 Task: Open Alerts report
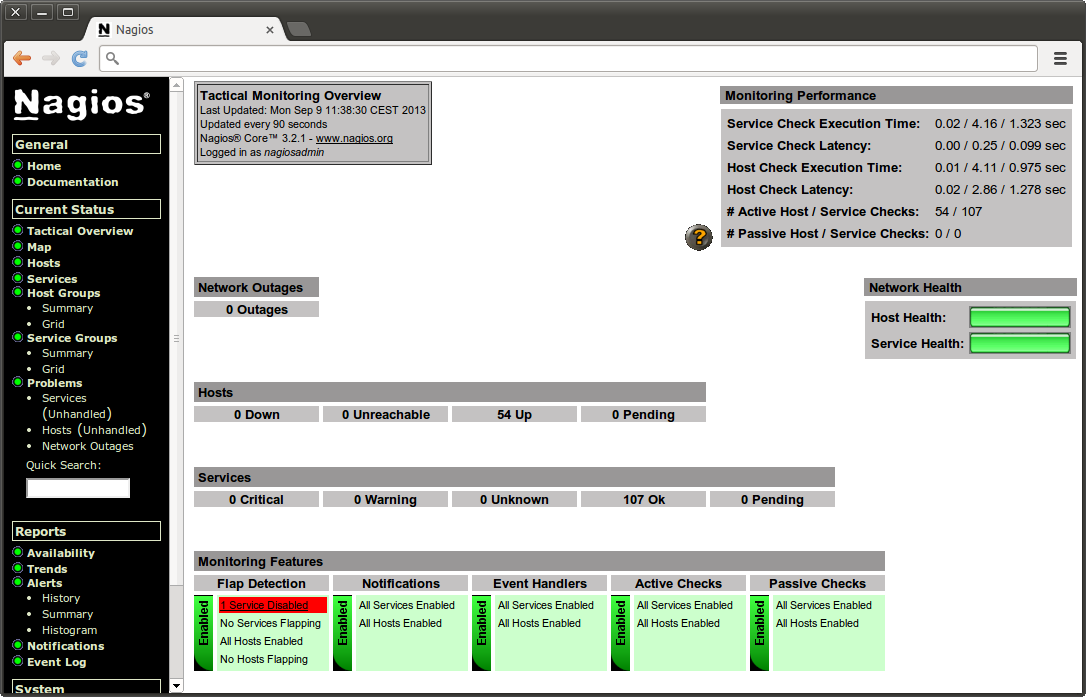[45, 583]
